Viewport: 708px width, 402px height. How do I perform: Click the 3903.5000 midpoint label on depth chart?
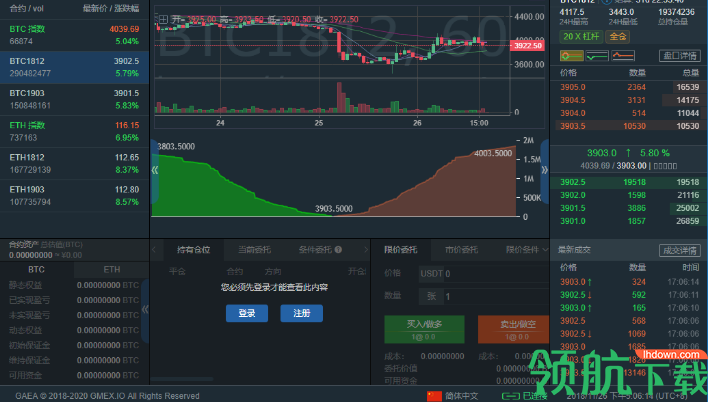tap(334, 209)
